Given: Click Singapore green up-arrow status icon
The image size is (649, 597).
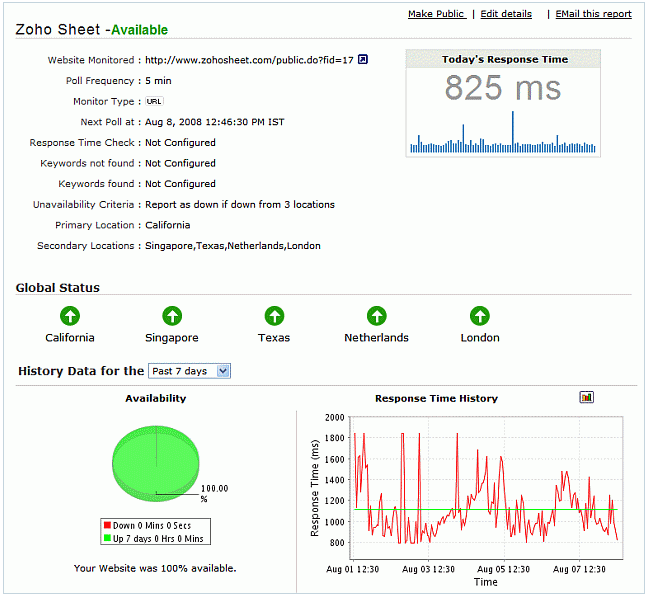Looking at the screenshot, I should (x=172, y=316).
